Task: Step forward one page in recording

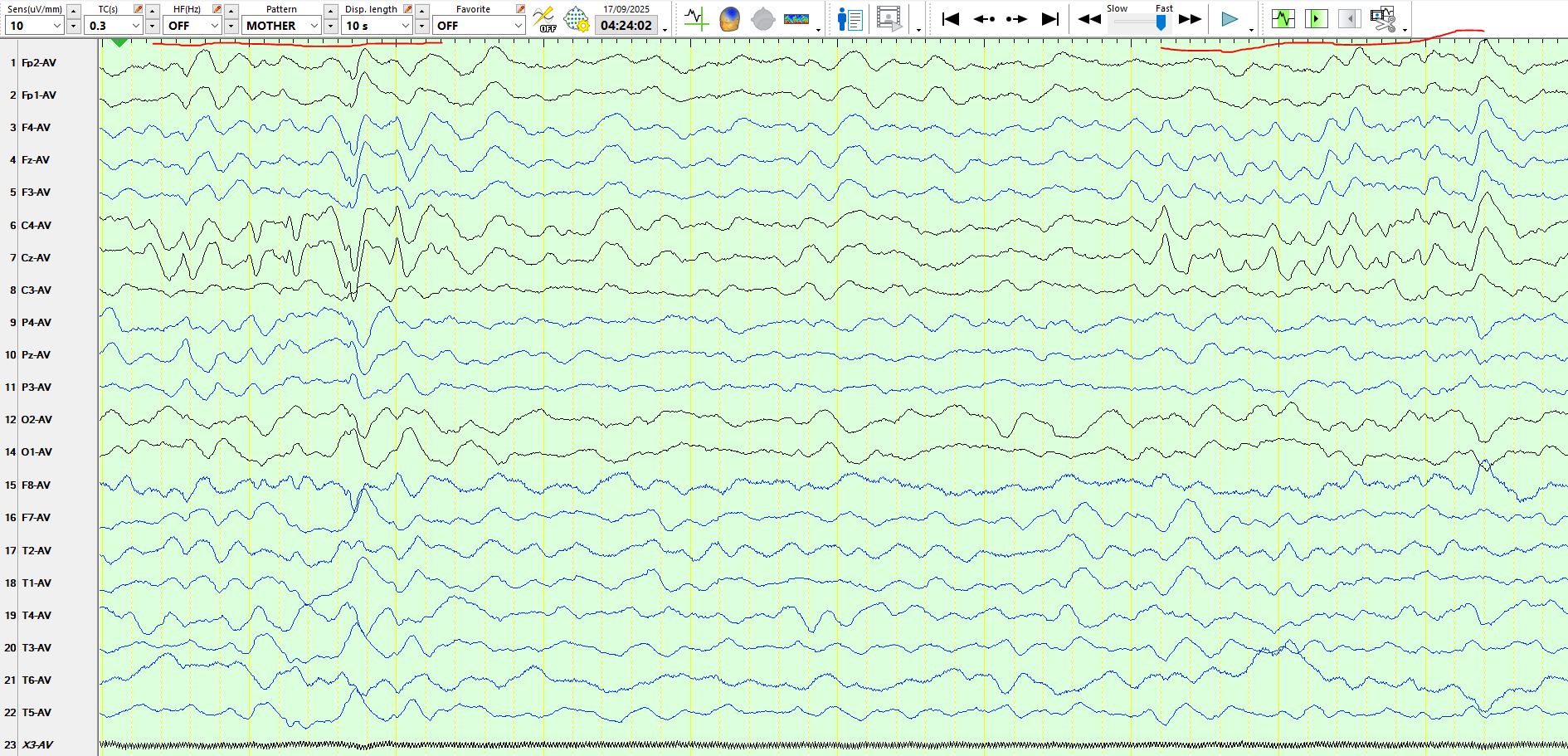Action: coord(1016,18)
